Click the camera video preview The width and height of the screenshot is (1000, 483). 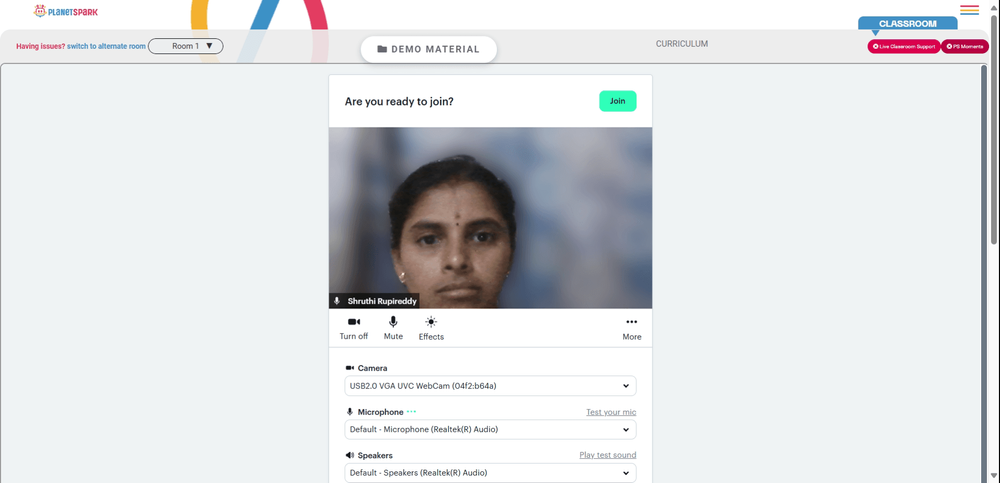pos(490,218)
